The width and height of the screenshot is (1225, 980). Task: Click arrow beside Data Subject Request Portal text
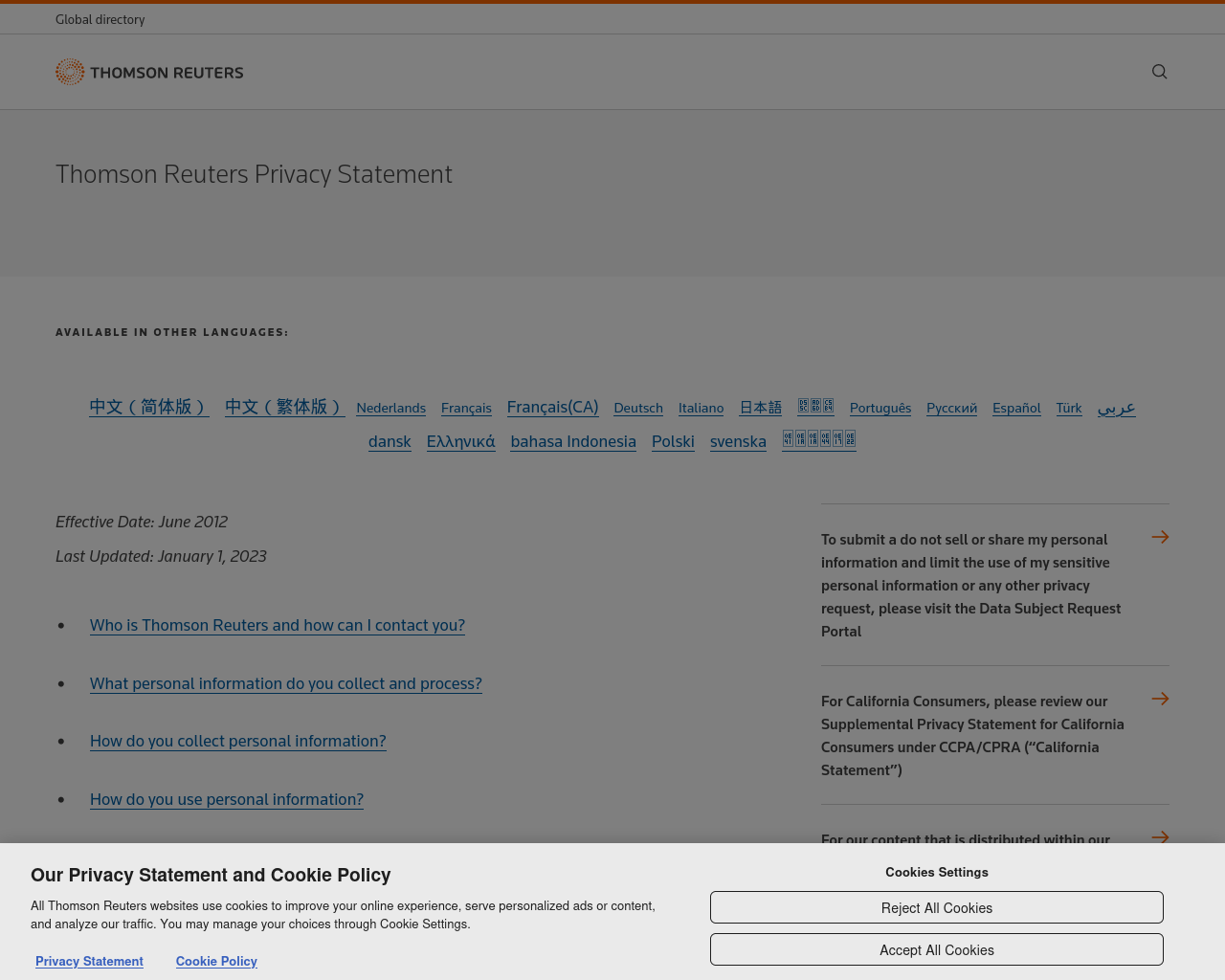pos(1160,537)
